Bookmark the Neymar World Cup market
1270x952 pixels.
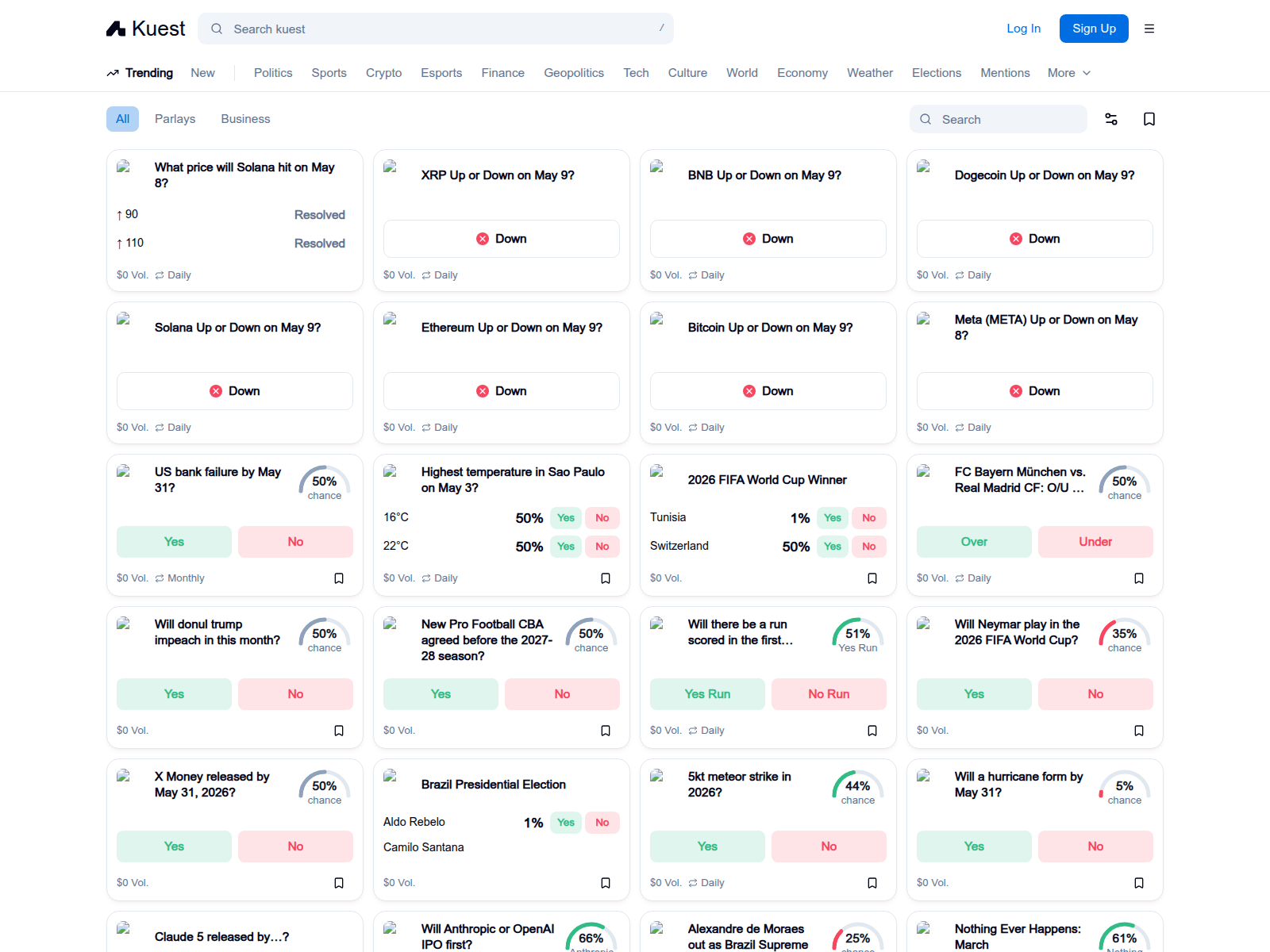click(1139, 731)
